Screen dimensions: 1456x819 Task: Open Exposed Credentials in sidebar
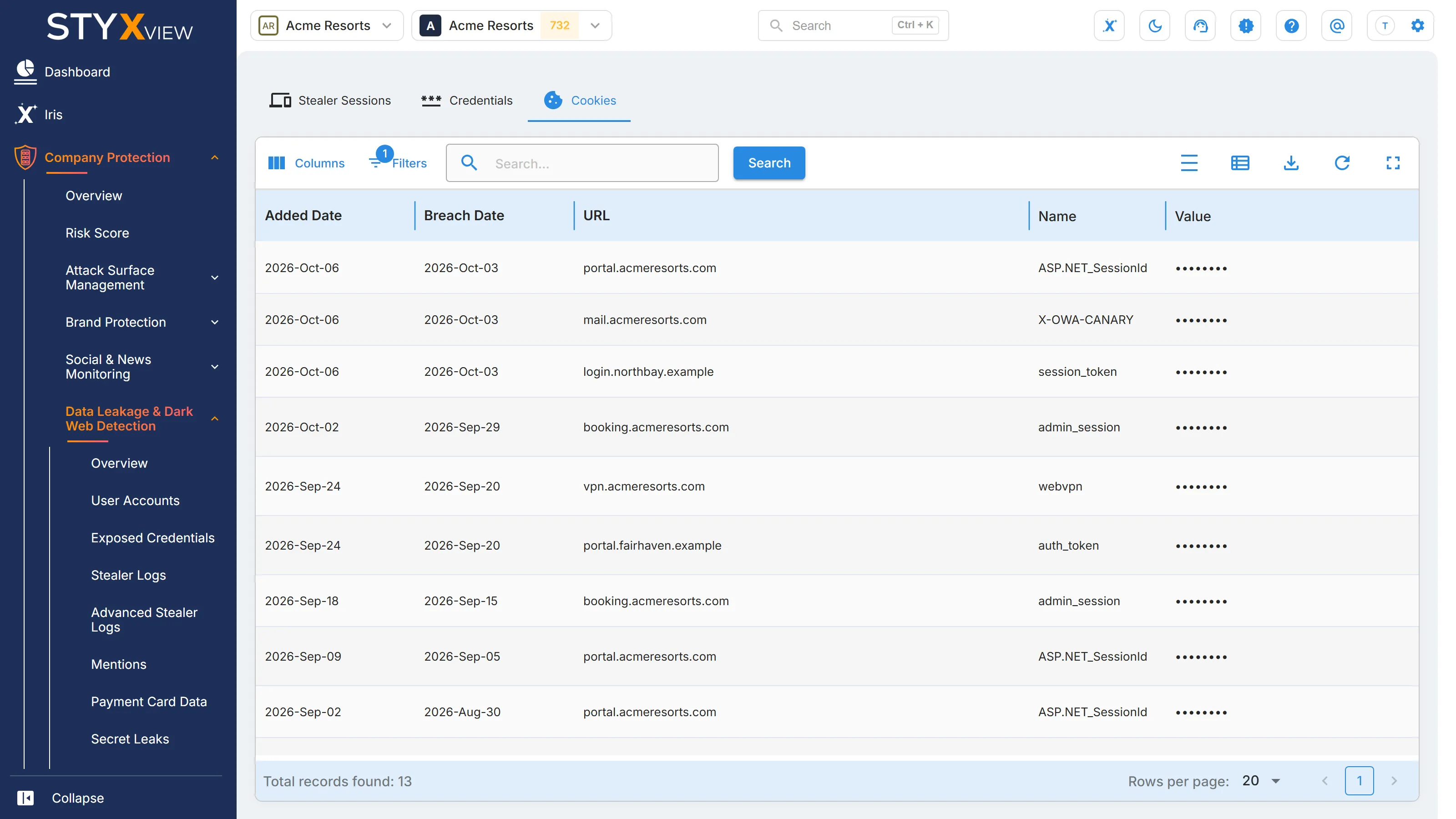(x=152, y=537)
